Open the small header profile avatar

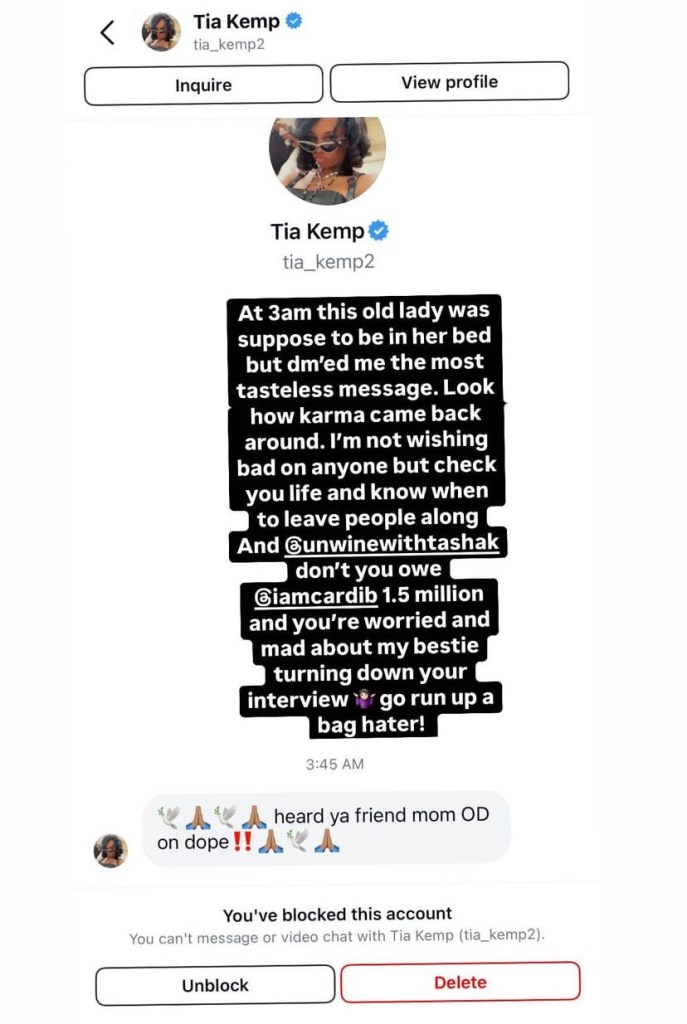click(x=161, y=31)
